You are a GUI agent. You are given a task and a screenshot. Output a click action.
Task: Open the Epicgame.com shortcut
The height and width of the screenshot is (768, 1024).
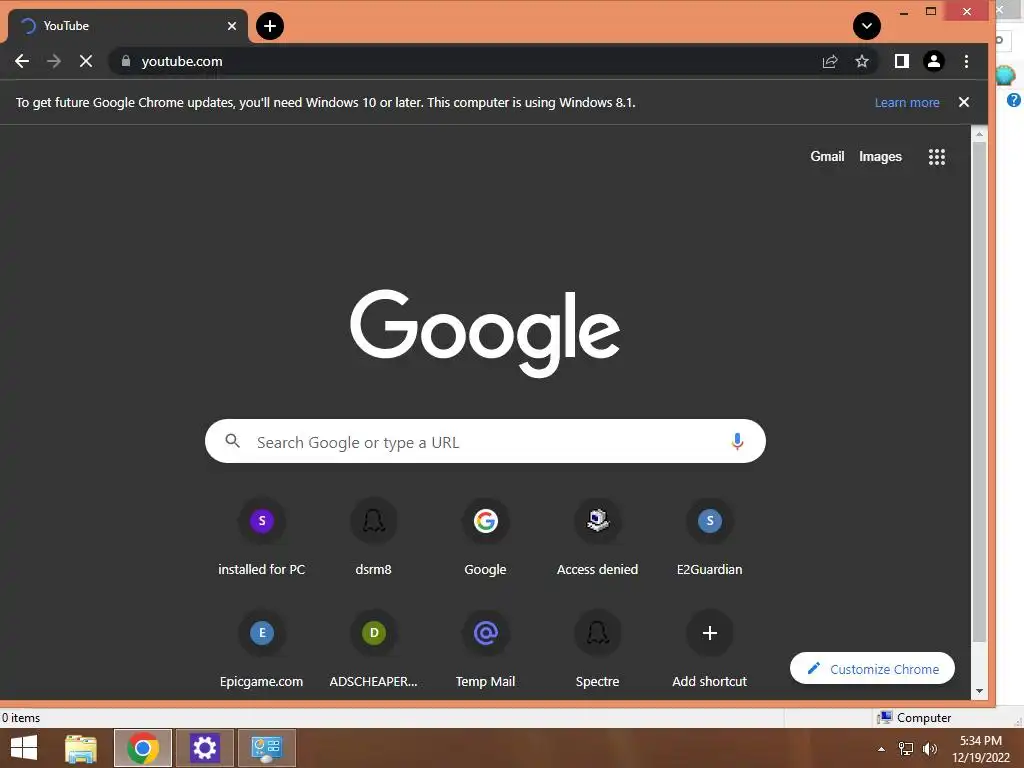[261, 649]
